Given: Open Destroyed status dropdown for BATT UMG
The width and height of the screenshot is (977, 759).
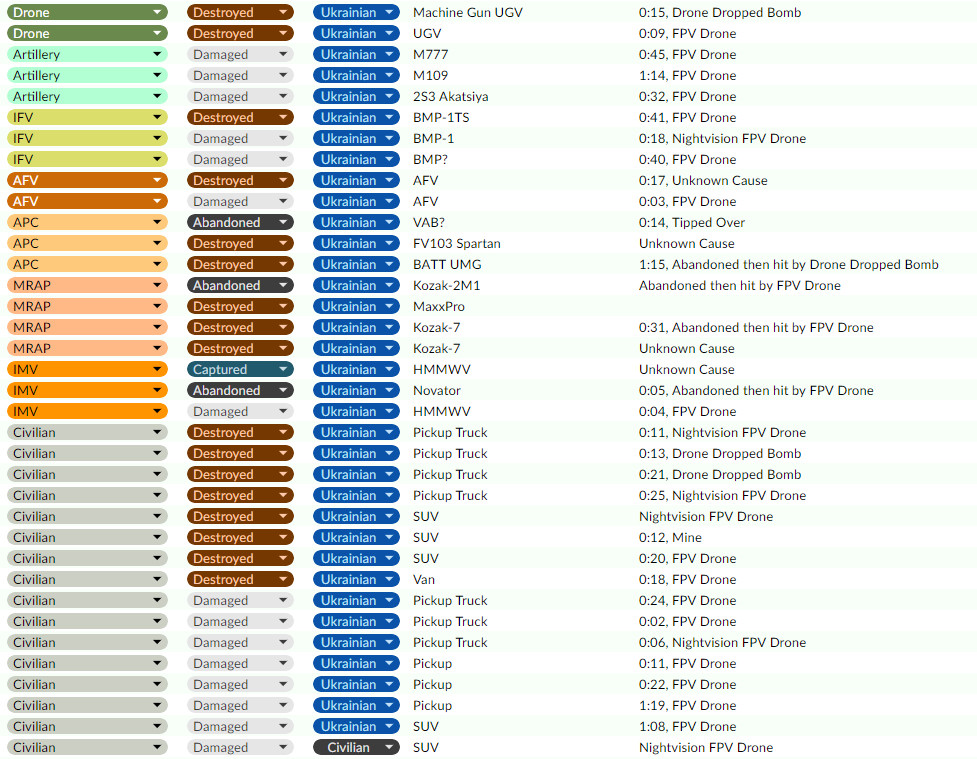Looking at the screenshot, I should tap(240, 264).
